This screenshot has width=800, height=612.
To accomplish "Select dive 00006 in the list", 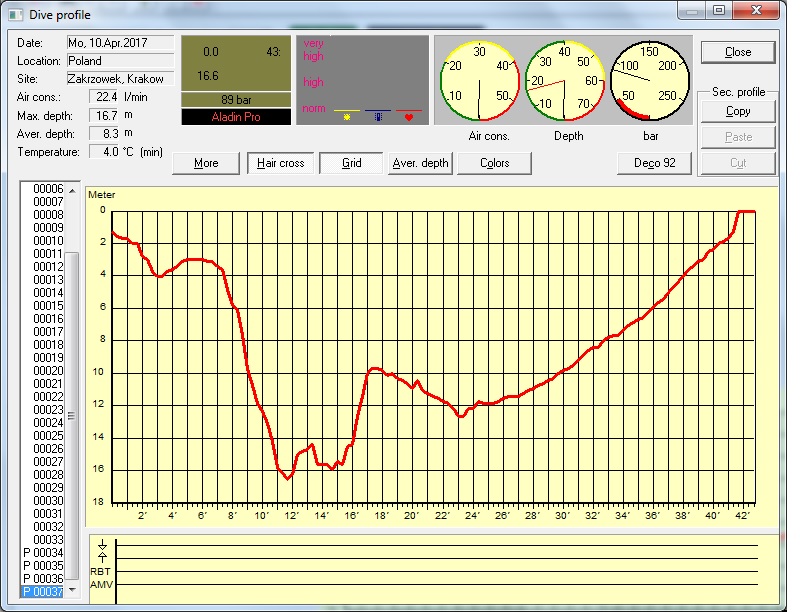I will (x=48, y=189).
